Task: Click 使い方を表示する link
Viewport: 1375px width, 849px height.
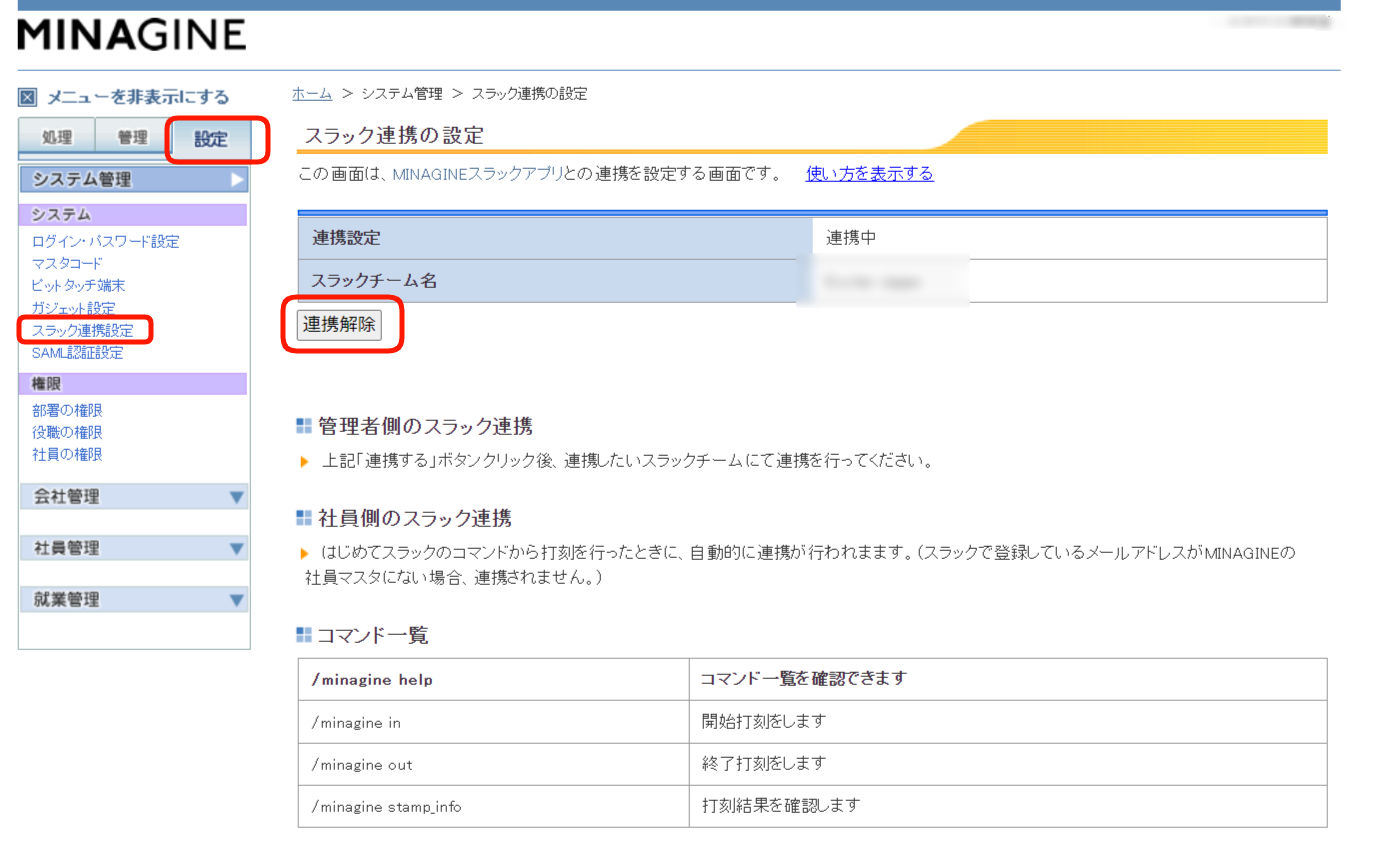Action: (870, 174)
